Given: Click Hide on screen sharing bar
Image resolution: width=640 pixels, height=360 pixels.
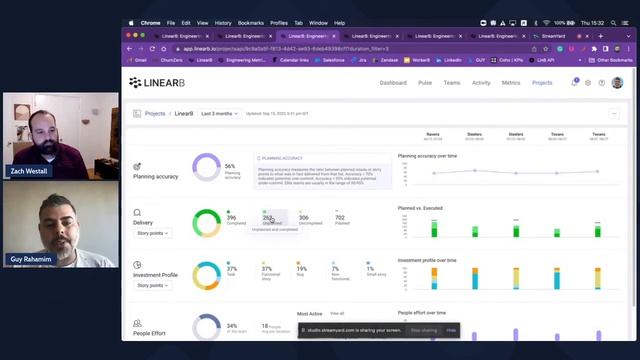Looking at the screenshot, I should click(x=451, y=330).
